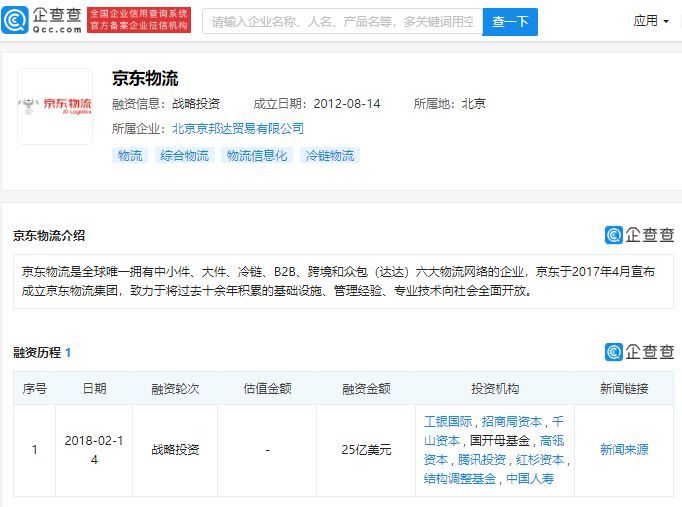The height and width of the screenshot is (507, 682).
Task: Select the 物流 tag
Action: (130, 156)
